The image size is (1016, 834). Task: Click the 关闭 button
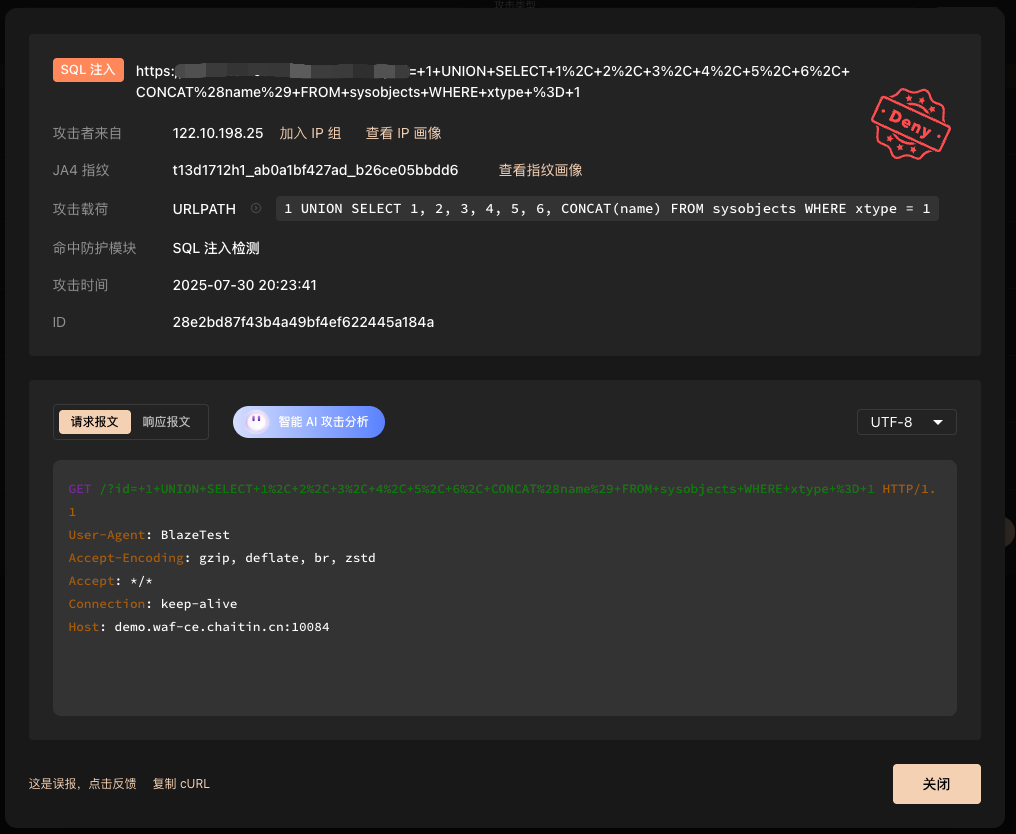click(936, 784)
